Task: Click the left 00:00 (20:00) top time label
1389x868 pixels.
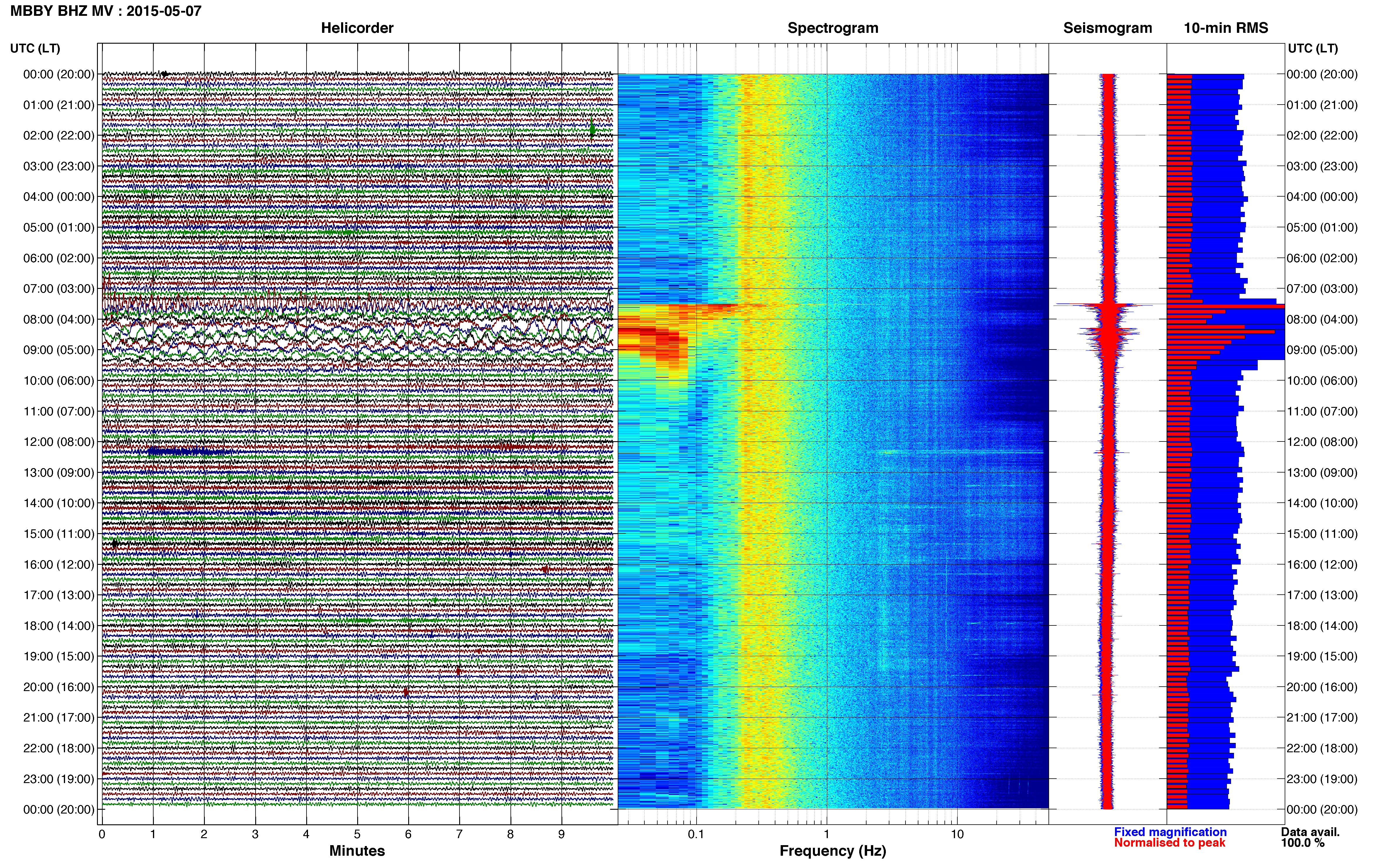Action: point(59,74)
